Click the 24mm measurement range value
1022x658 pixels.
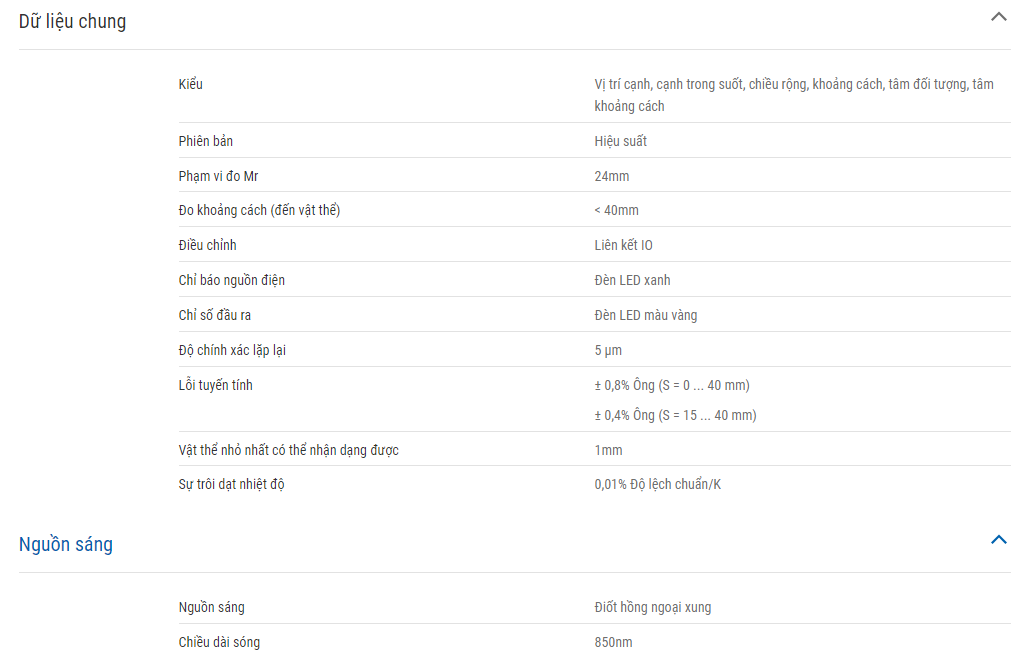[611, 176]
